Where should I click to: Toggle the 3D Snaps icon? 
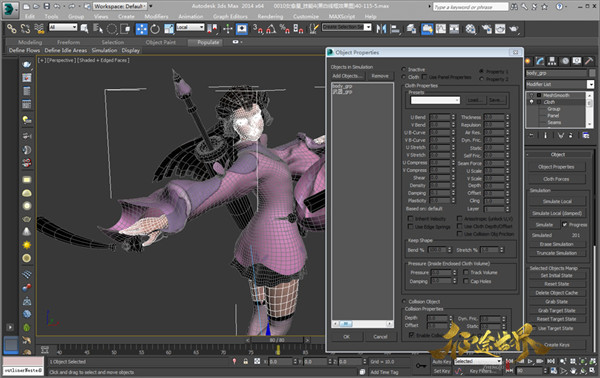258,29
